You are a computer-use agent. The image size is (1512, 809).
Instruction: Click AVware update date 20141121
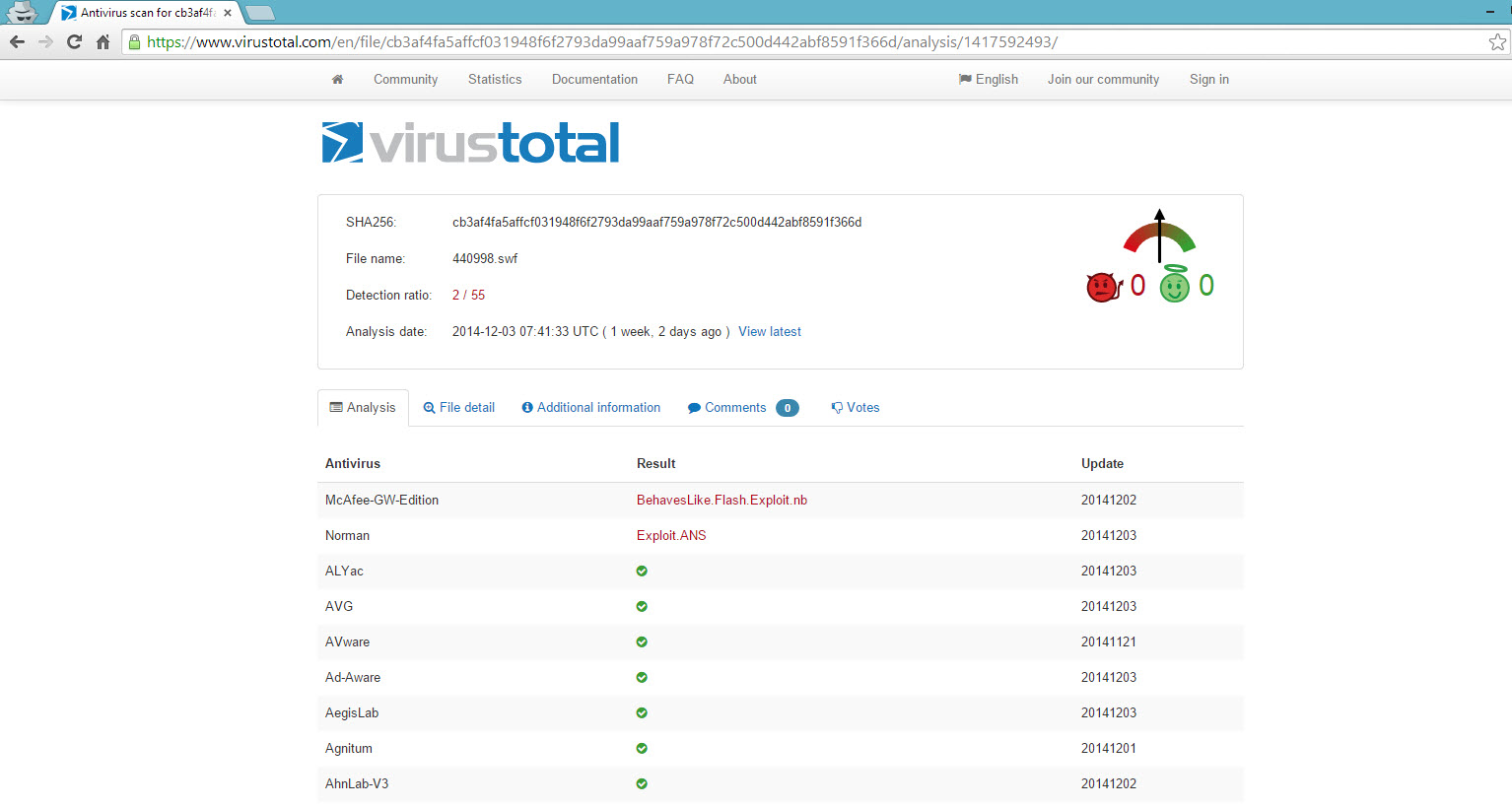[x=1109, y=641]
